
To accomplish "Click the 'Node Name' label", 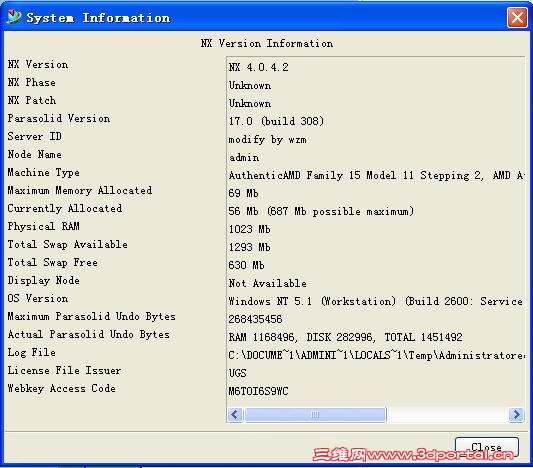I will pos(35,154).
